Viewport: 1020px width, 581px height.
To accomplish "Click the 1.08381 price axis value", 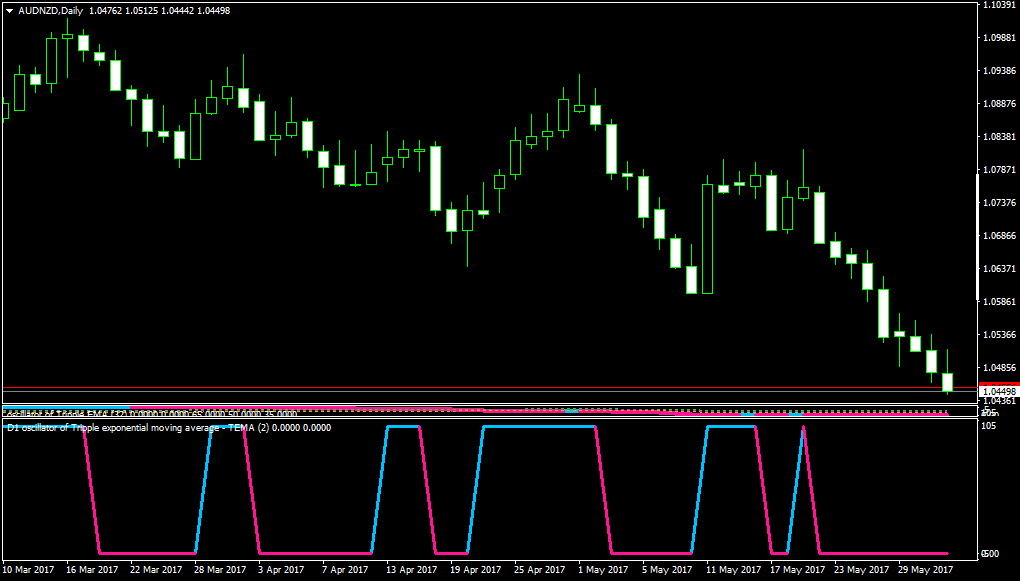I will (1000, 137).
